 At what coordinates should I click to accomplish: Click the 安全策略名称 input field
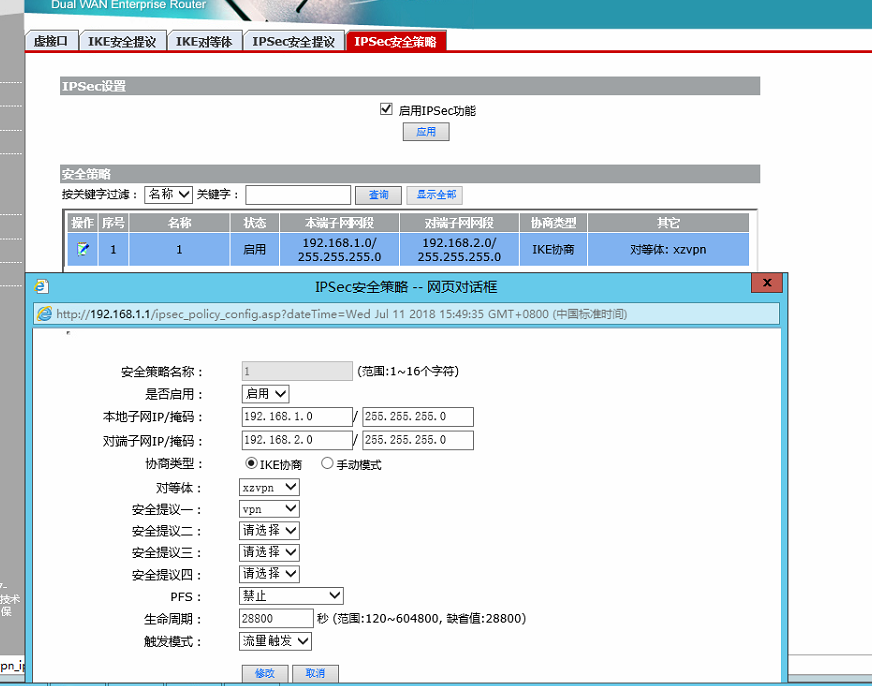[297, 371]
